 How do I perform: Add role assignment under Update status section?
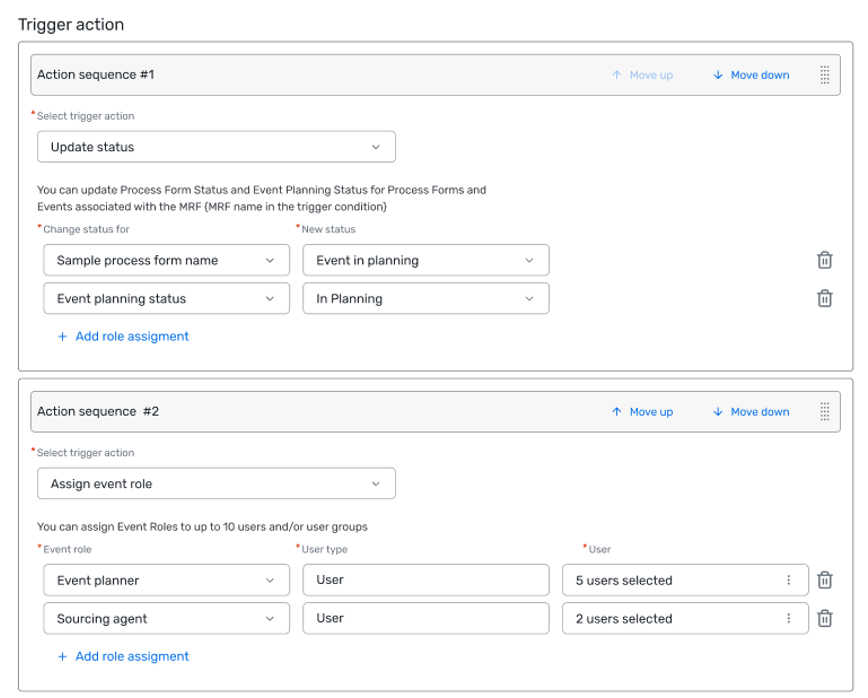pos(123,337)
